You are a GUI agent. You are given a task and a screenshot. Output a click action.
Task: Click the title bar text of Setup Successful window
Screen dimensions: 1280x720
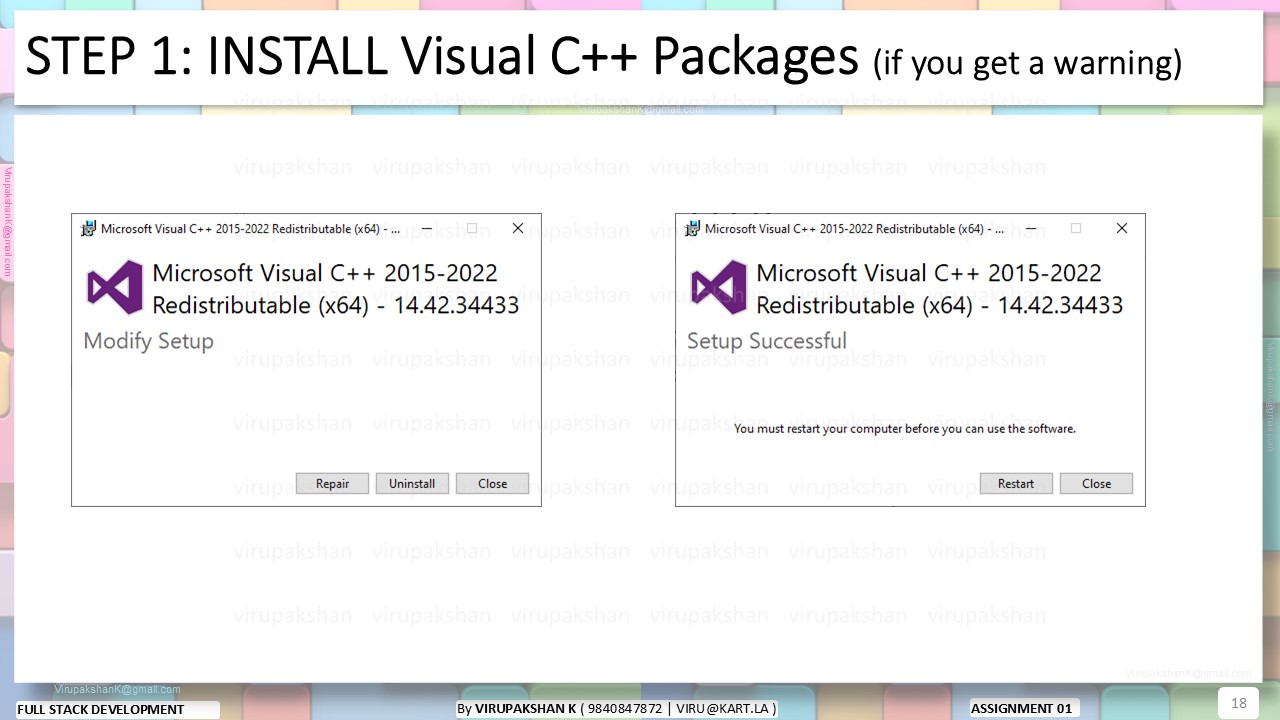(x=854, y=229)
